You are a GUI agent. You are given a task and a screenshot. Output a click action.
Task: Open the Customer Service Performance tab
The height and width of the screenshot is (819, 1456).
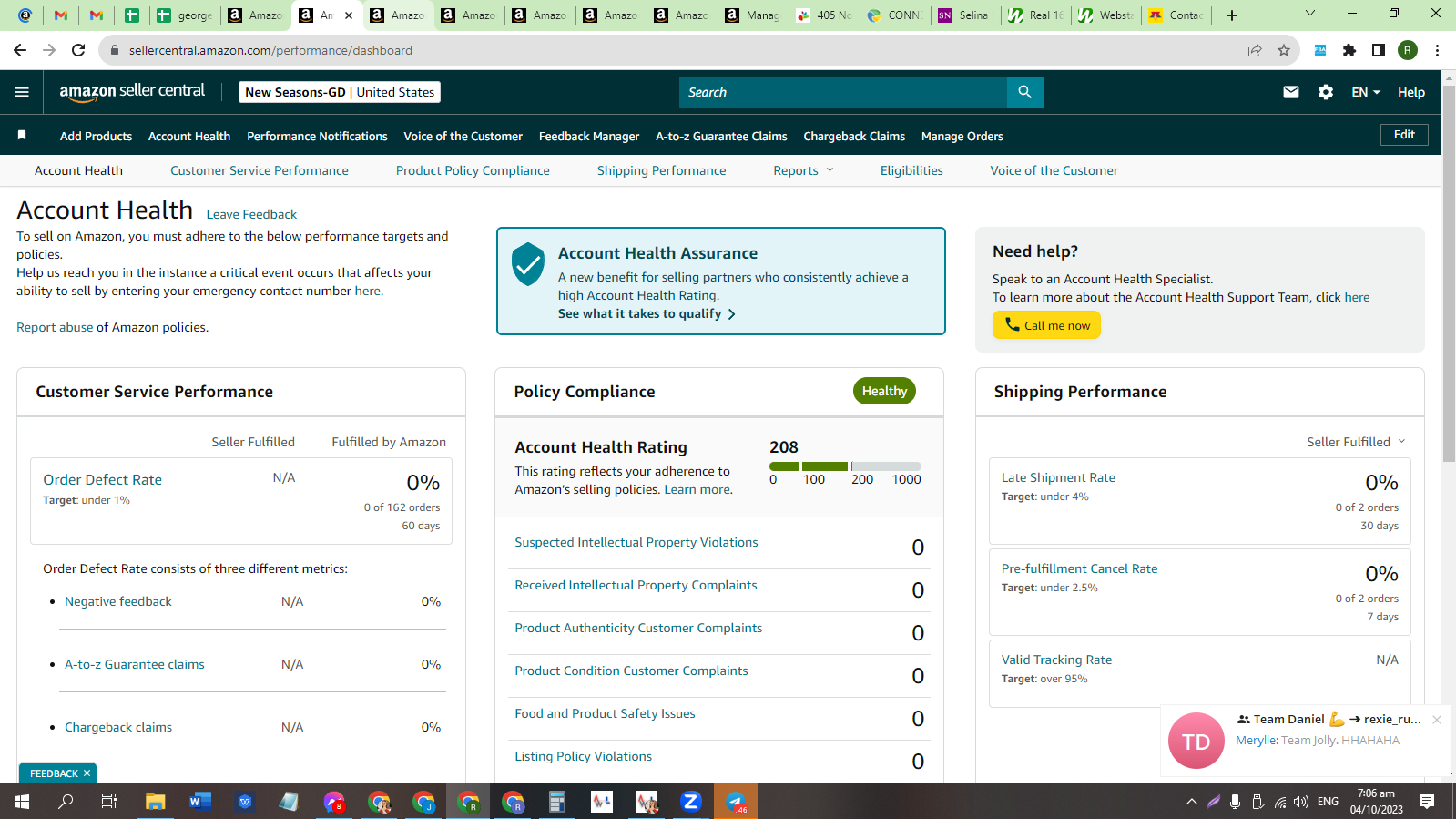[260, 170]
